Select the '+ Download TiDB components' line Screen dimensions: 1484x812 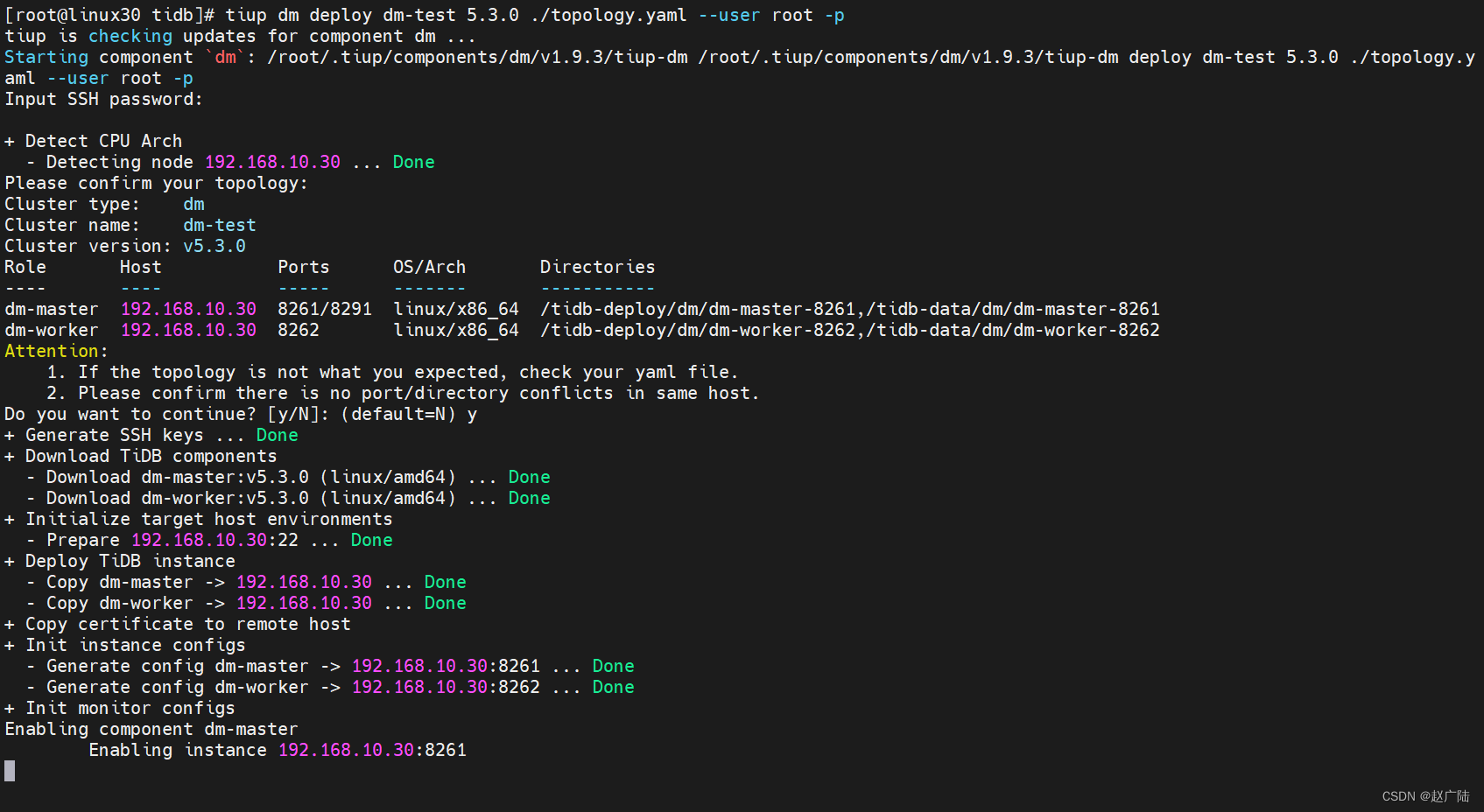(141, 456)
